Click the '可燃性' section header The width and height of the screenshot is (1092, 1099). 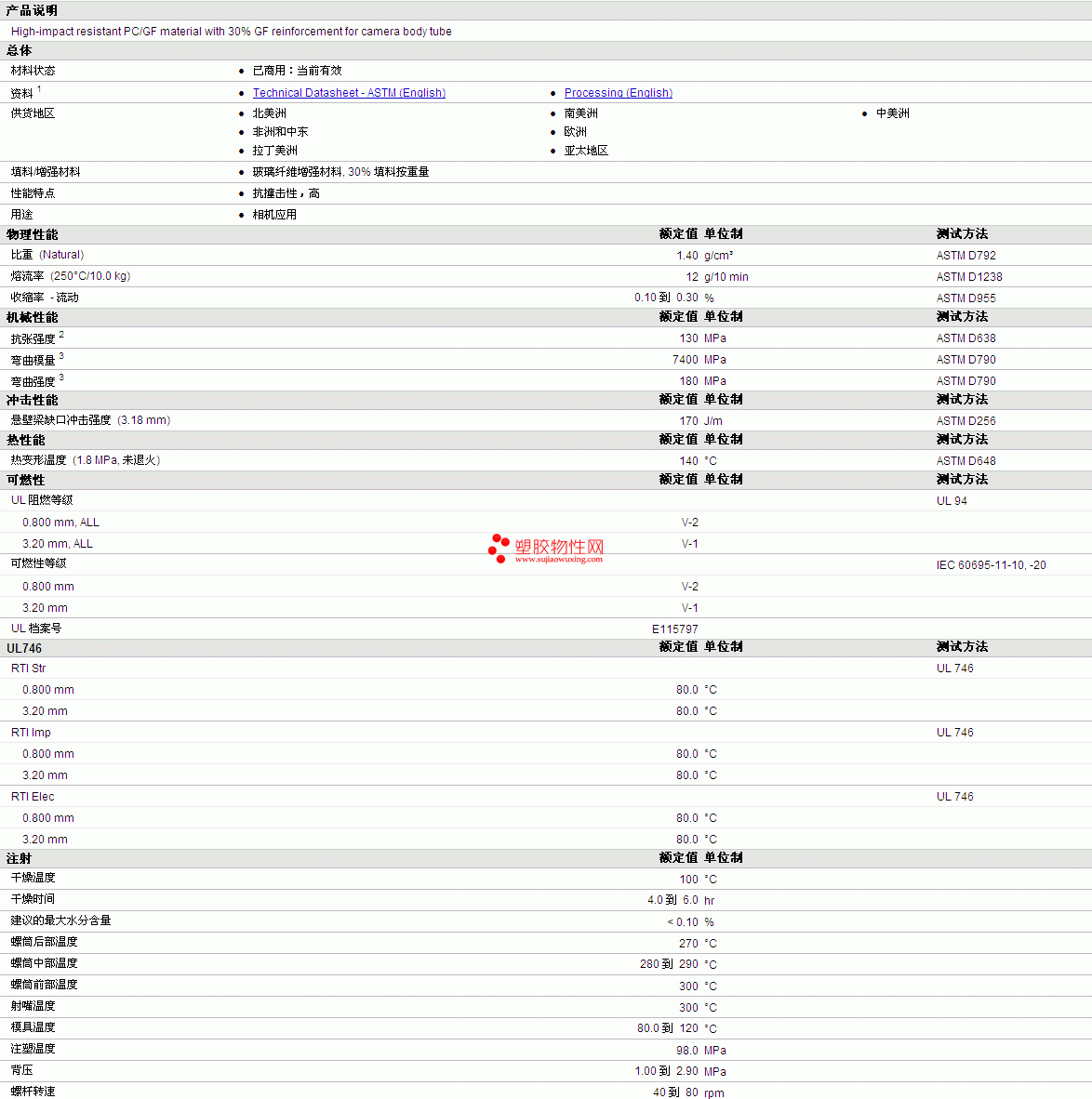(26, 480)
